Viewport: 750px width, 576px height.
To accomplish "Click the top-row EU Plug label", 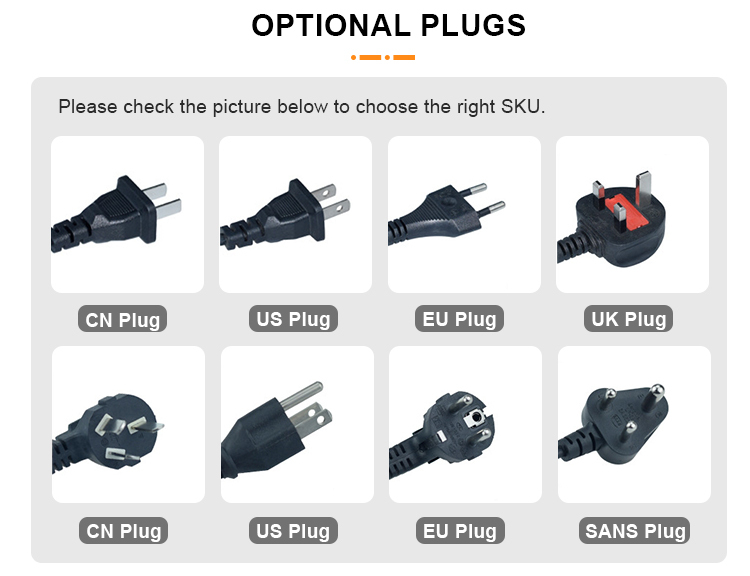I will click(459, 319).
